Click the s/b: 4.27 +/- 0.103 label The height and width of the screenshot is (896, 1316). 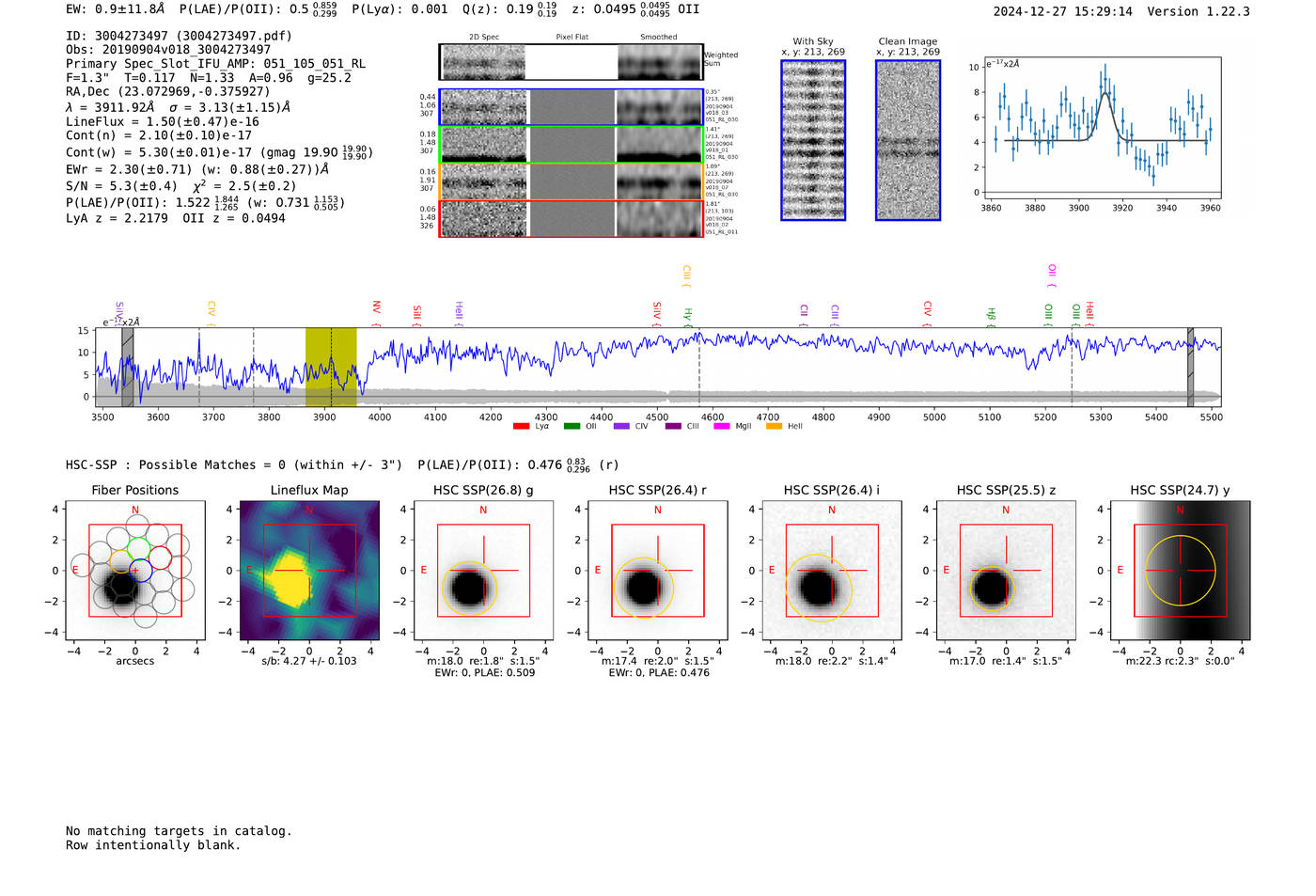(x=309, y=661)
